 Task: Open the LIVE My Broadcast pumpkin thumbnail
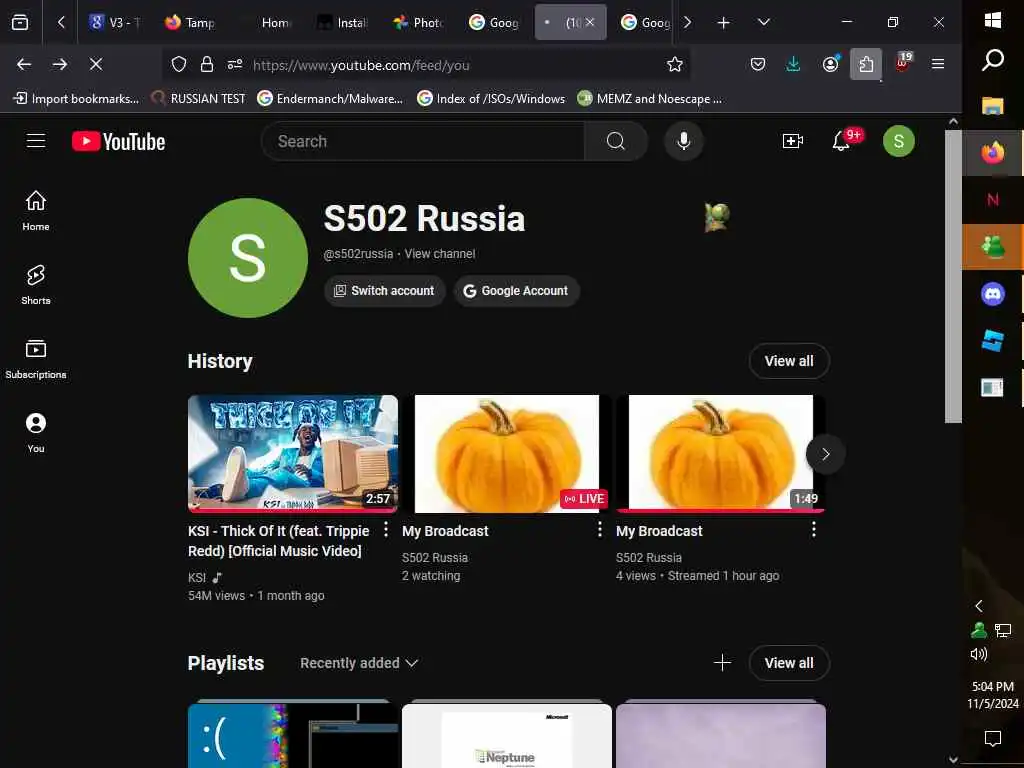pyautogui.click(x=507, y=454)
